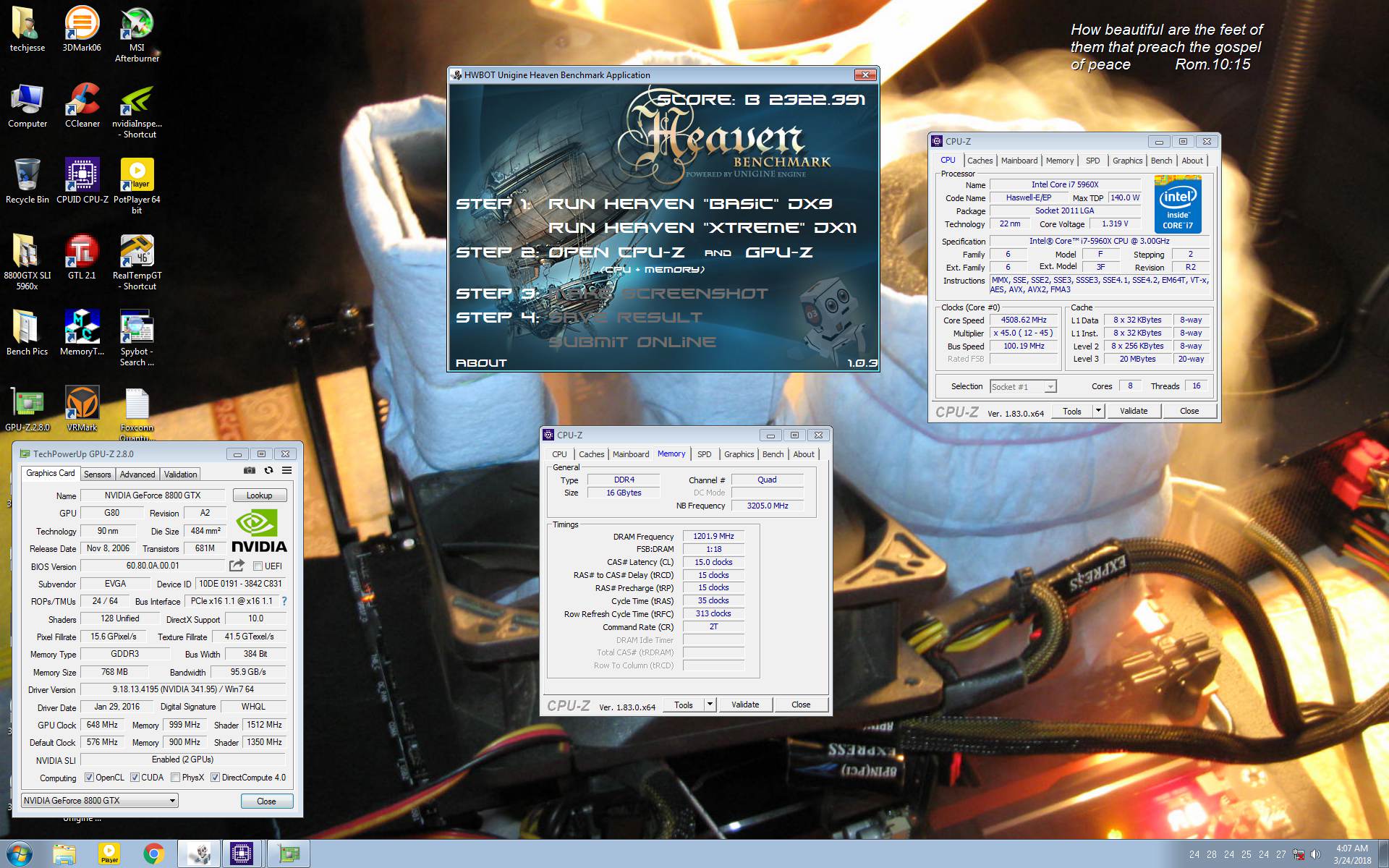Click Close in CPU-Z Memory window
Viewport: 1389px width, 868px height.
pos(801,705)
